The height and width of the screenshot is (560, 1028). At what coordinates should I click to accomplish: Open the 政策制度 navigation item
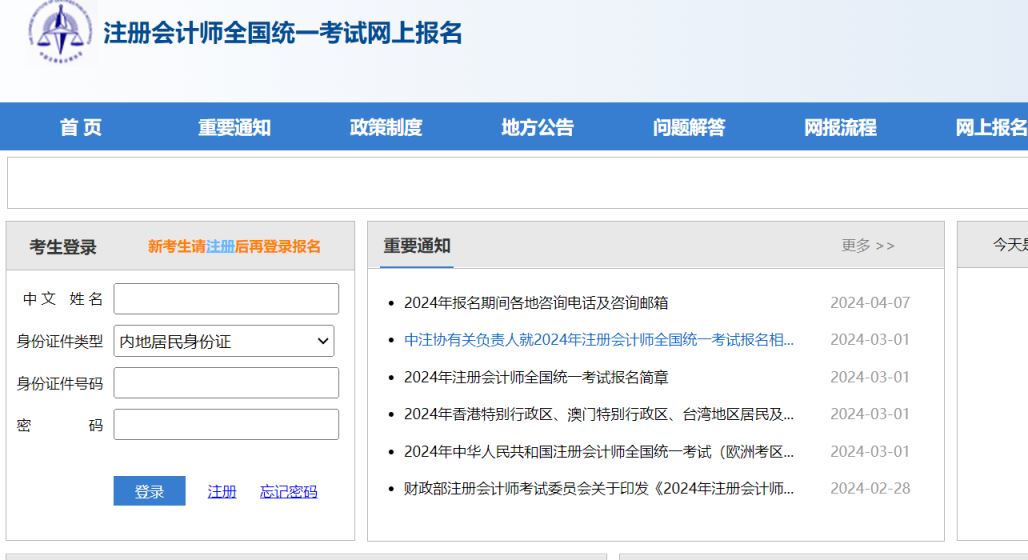(386, 127)
